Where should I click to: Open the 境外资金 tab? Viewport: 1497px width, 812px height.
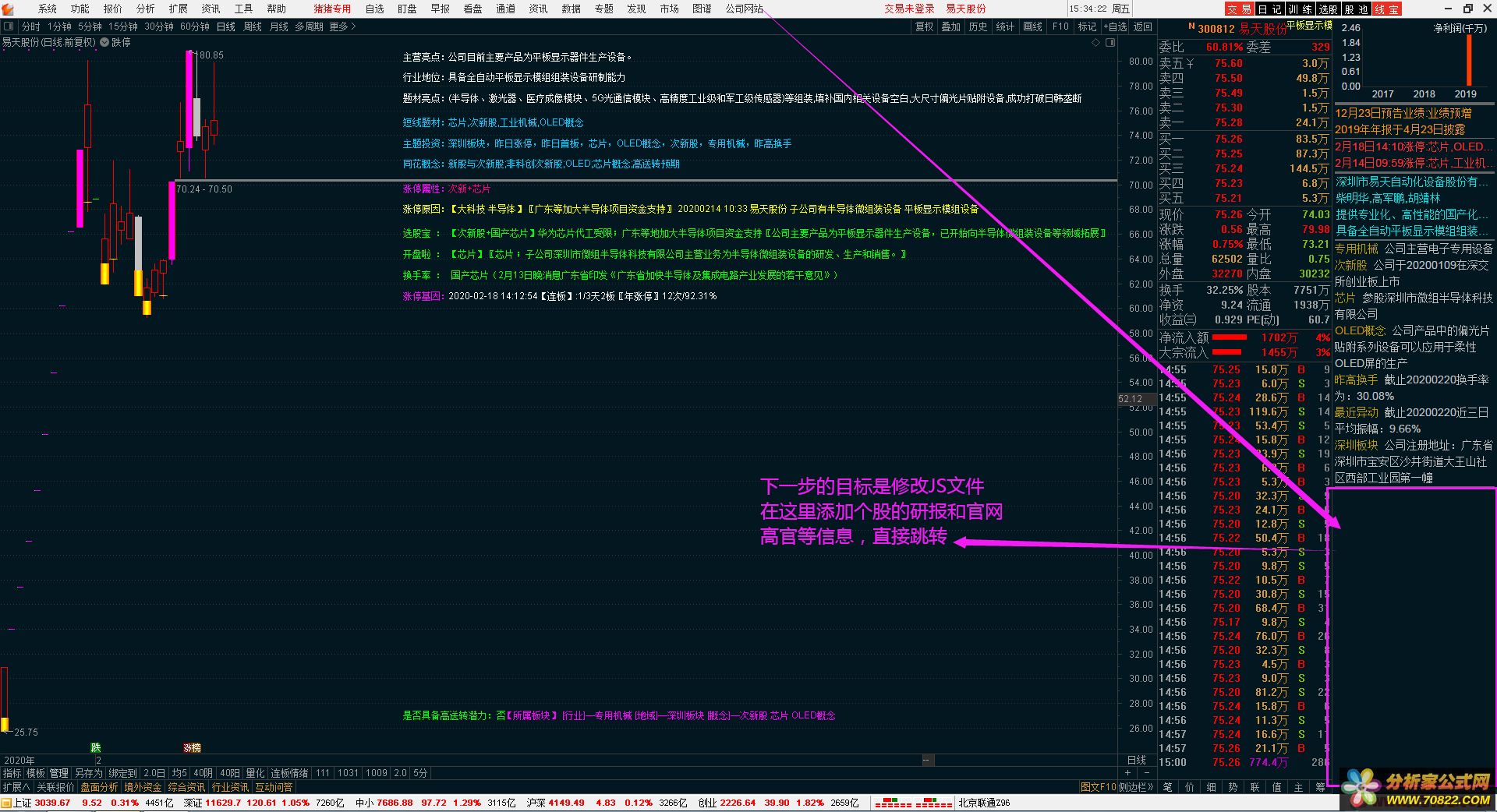(x=143, y=787)
